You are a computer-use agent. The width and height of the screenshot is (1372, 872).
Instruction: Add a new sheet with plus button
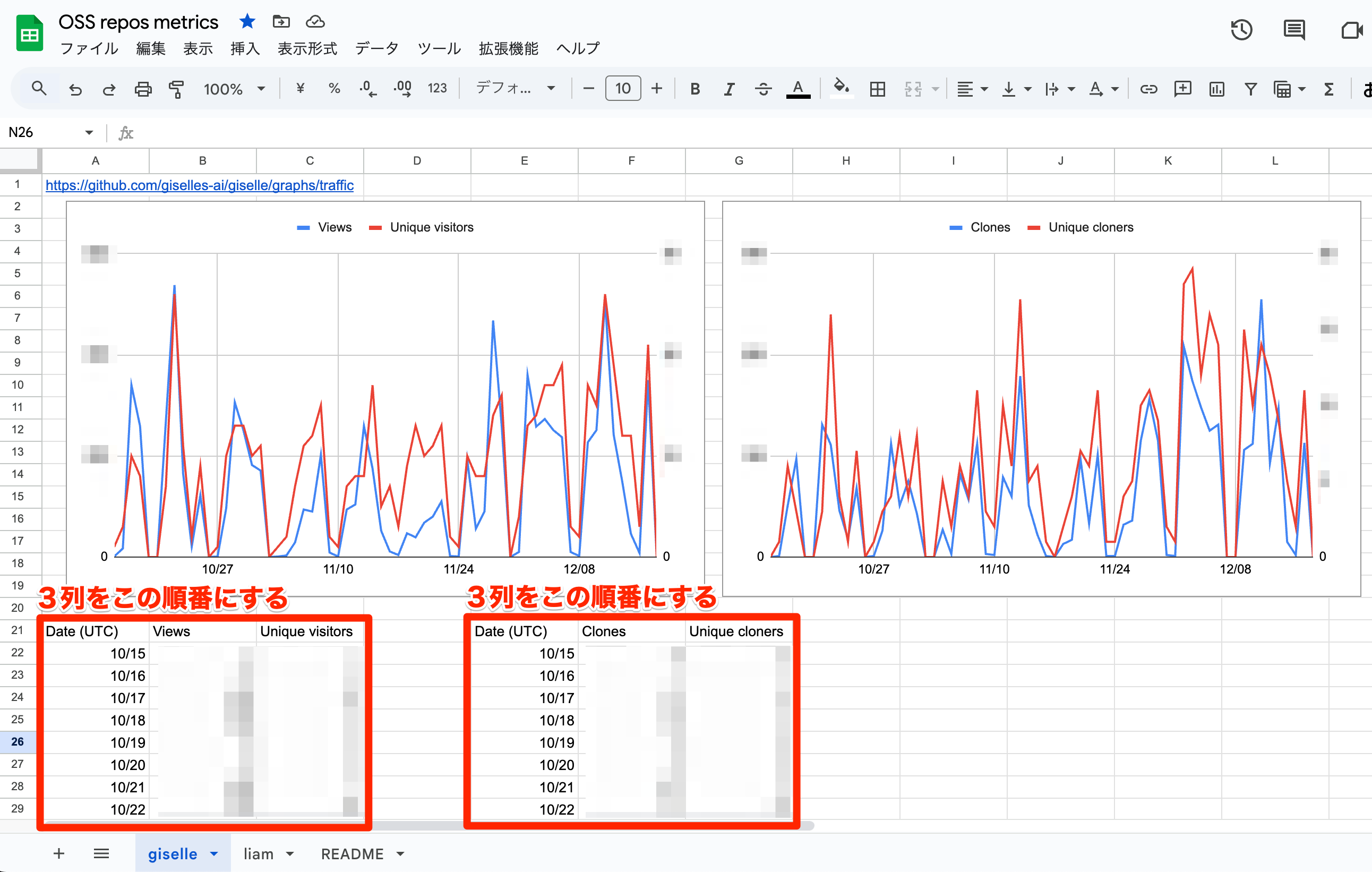pos(59,853)
